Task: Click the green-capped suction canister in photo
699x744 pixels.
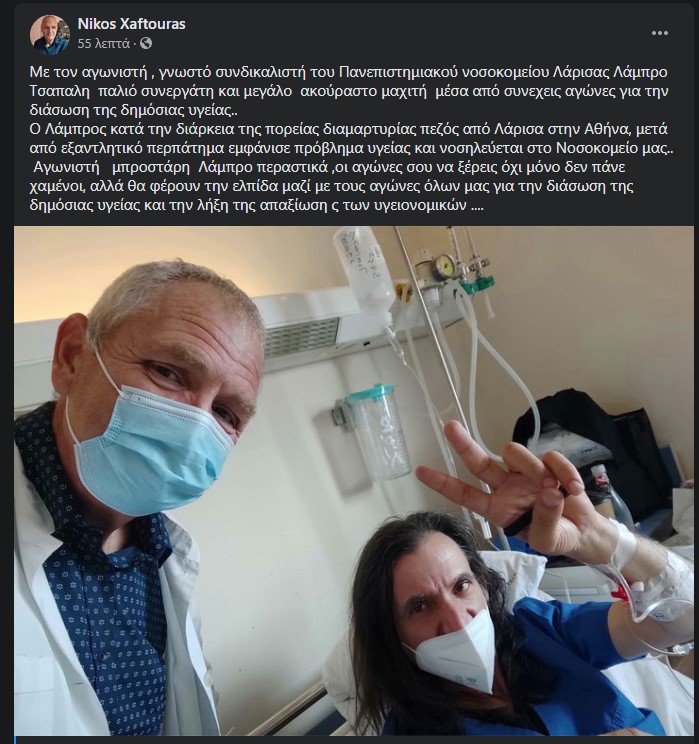Action: (376, 431)
